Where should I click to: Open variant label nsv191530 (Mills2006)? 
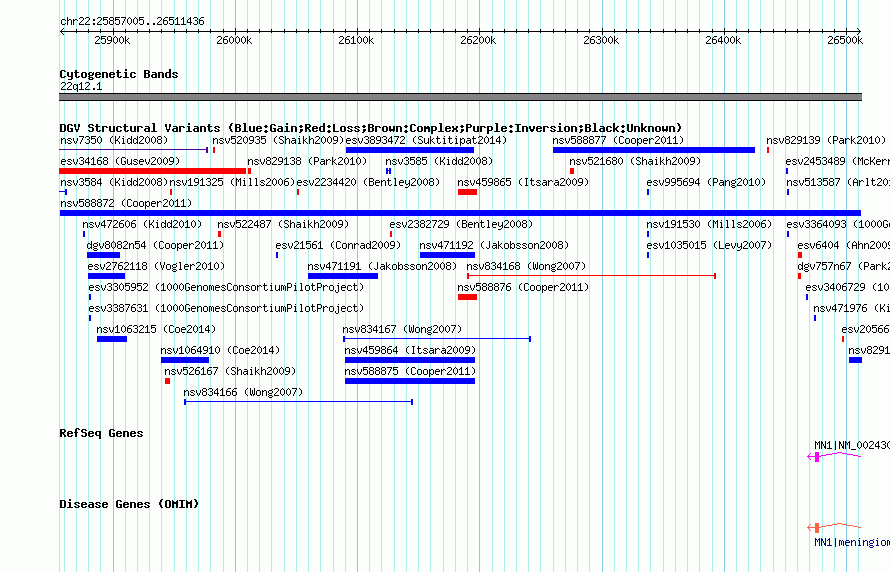tap(710, 224)
